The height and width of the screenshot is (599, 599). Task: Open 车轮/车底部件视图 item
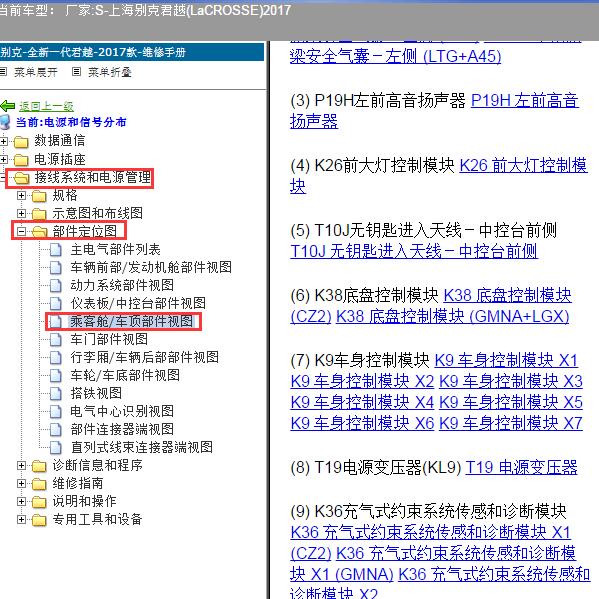[x=125, y=376]
